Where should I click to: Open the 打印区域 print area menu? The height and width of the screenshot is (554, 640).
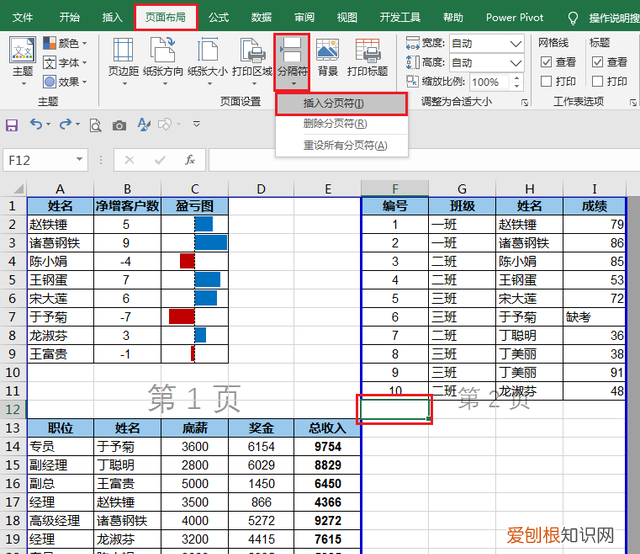(252, 61)
